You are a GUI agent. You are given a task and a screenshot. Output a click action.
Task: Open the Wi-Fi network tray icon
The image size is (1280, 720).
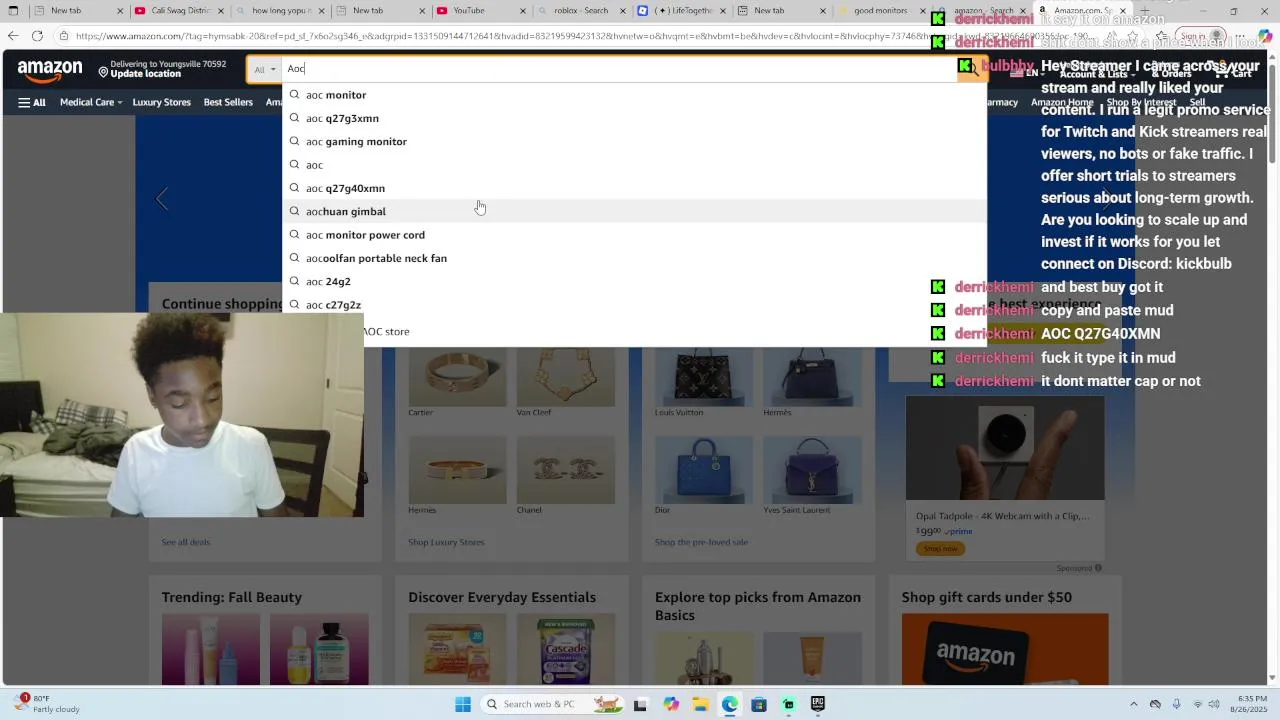tap(1198, 704)
